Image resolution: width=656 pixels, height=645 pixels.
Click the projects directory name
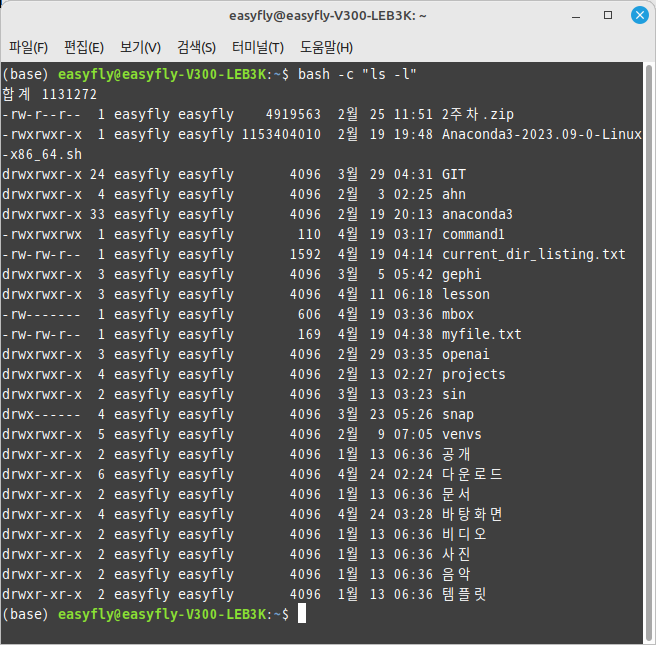[474, 374]
